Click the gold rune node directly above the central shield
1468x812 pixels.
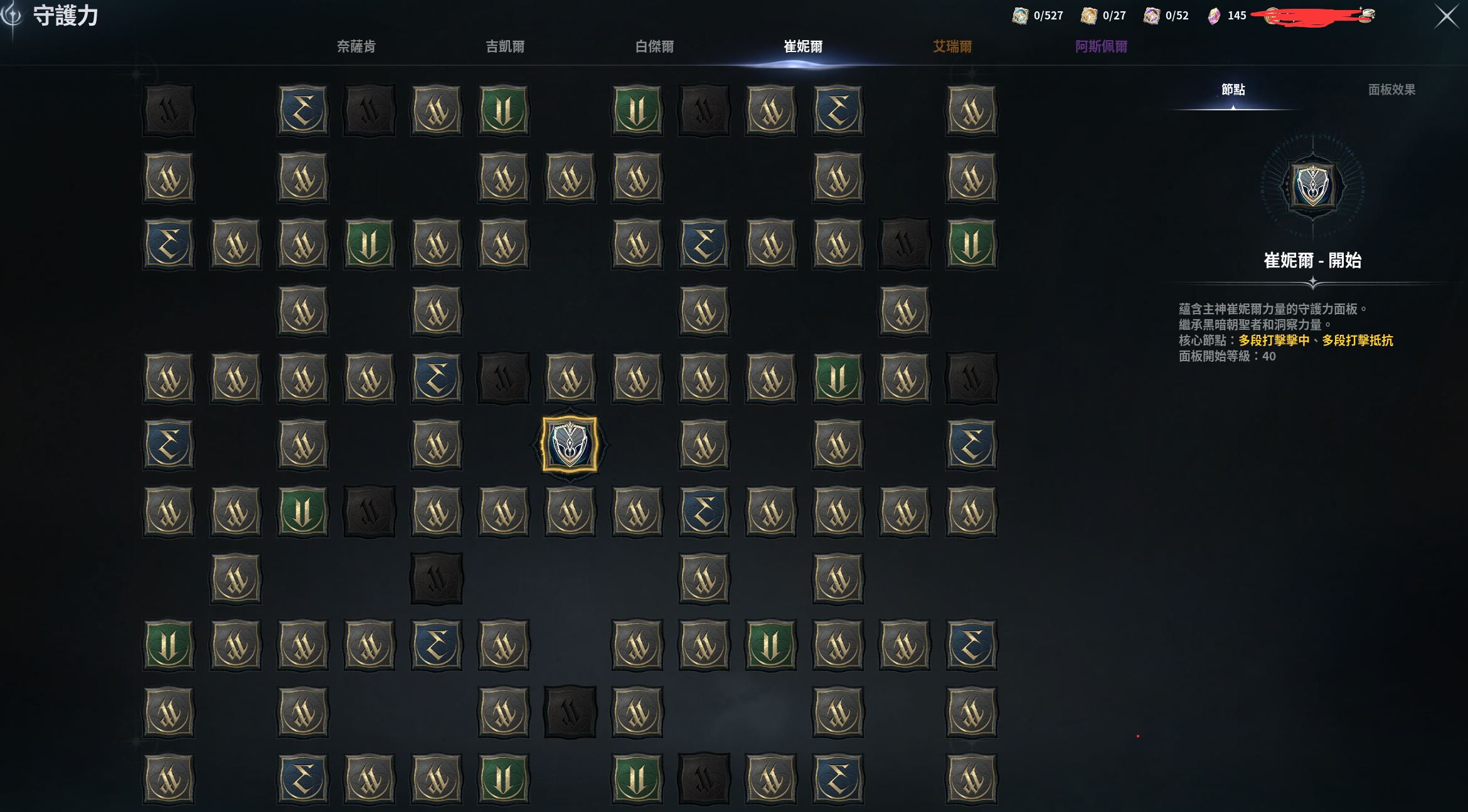tap(570, 378)
